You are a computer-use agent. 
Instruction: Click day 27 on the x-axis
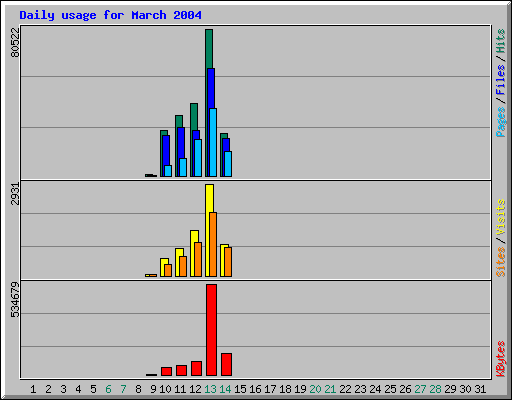click(420, 389)
